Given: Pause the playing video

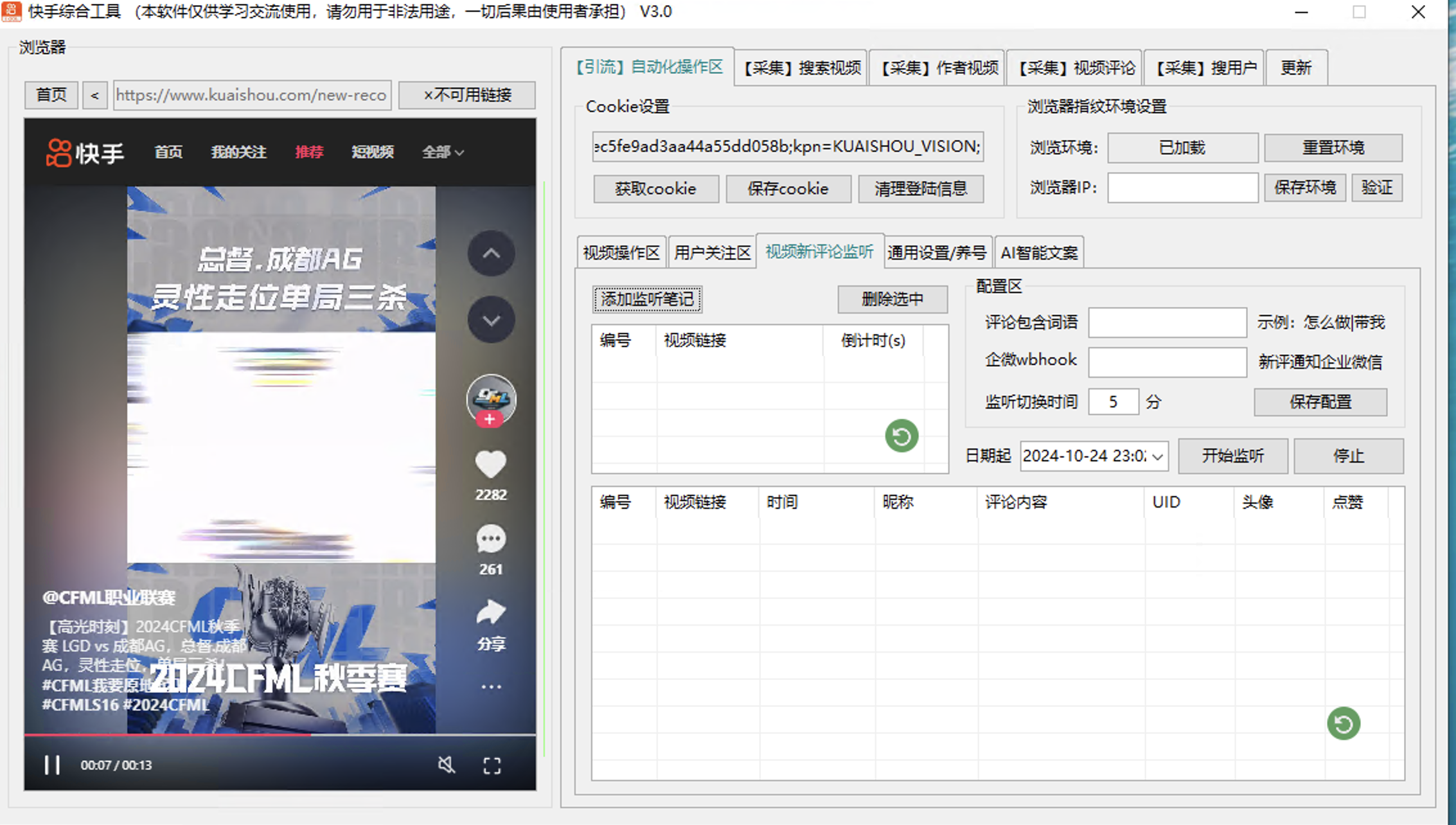Looking at the screenshot, I should 51,765.
